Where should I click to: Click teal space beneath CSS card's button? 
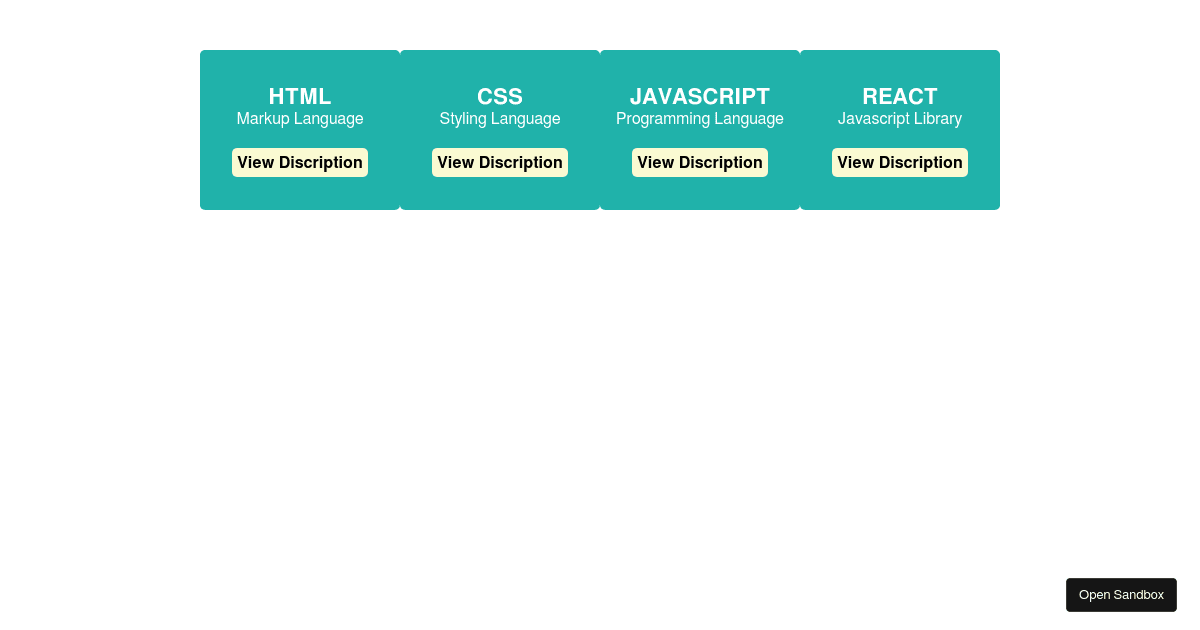click(500, 194)
